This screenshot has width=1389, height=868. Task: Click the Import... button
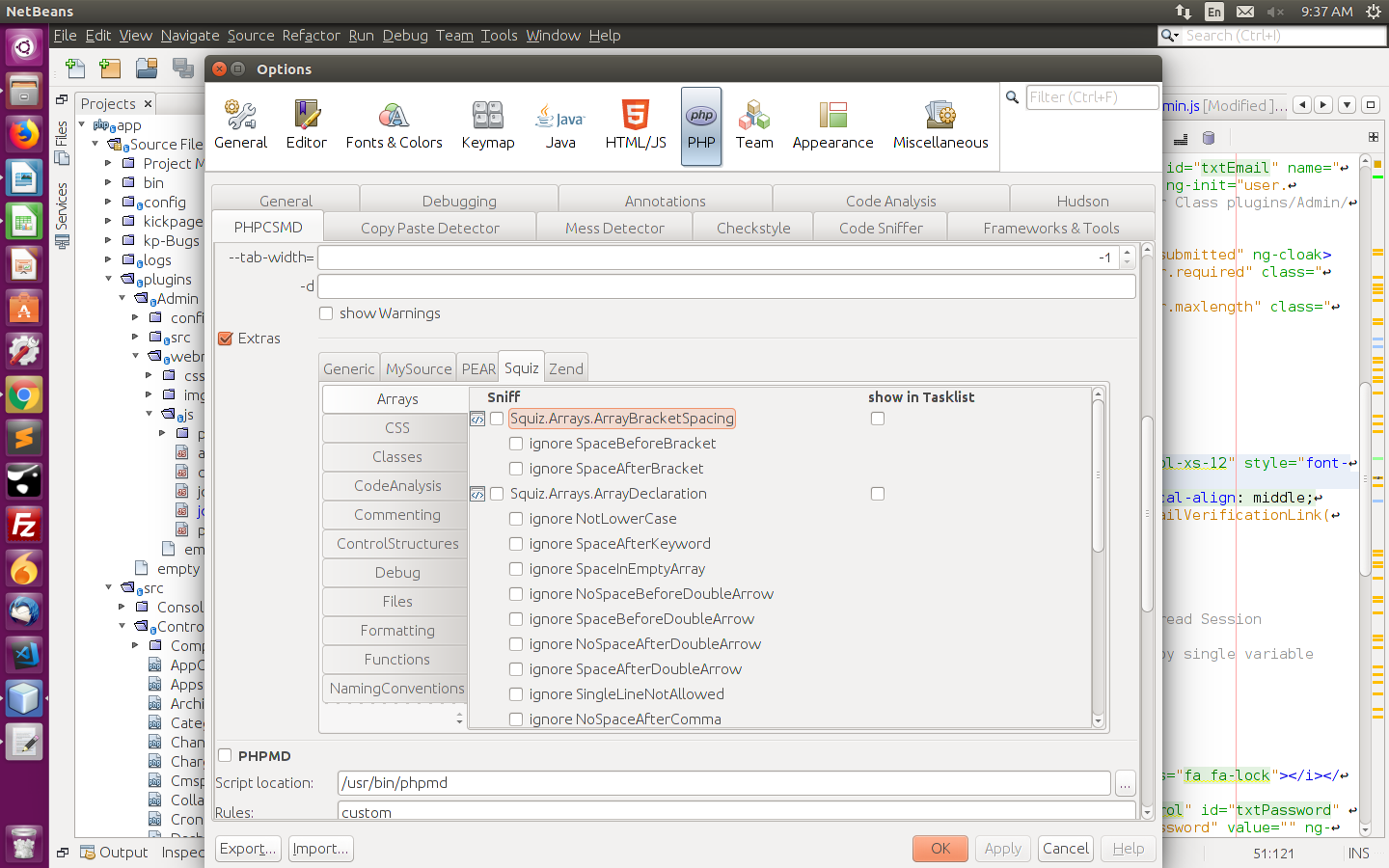click(x=320, y=849)
